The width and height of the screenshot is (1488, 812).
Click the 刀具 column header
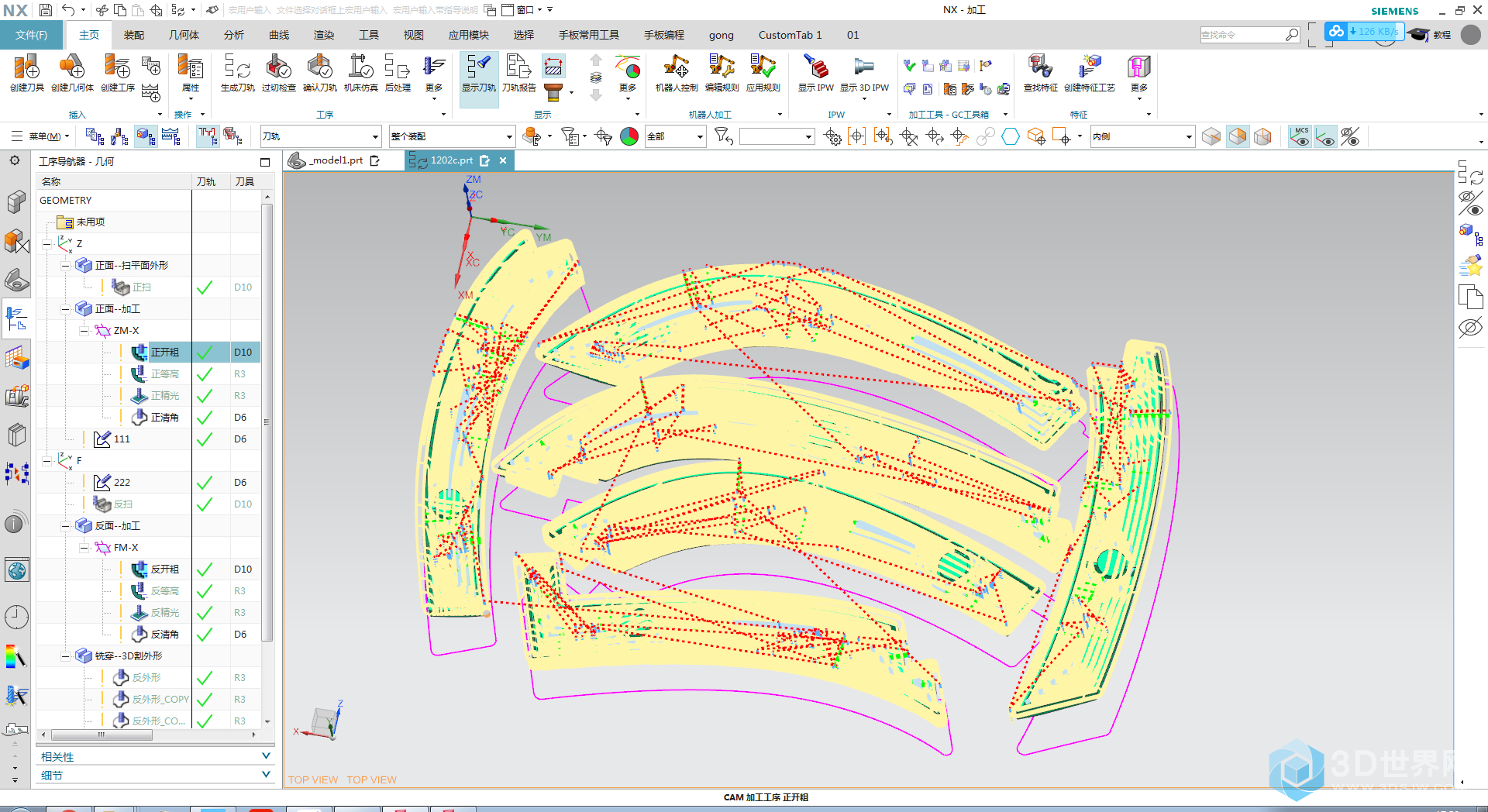245,181
